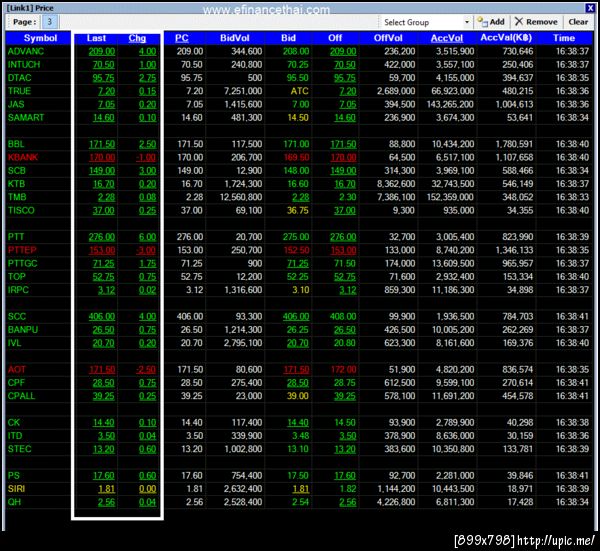
Task: Click the Clear button
Action: click(578, 22)
